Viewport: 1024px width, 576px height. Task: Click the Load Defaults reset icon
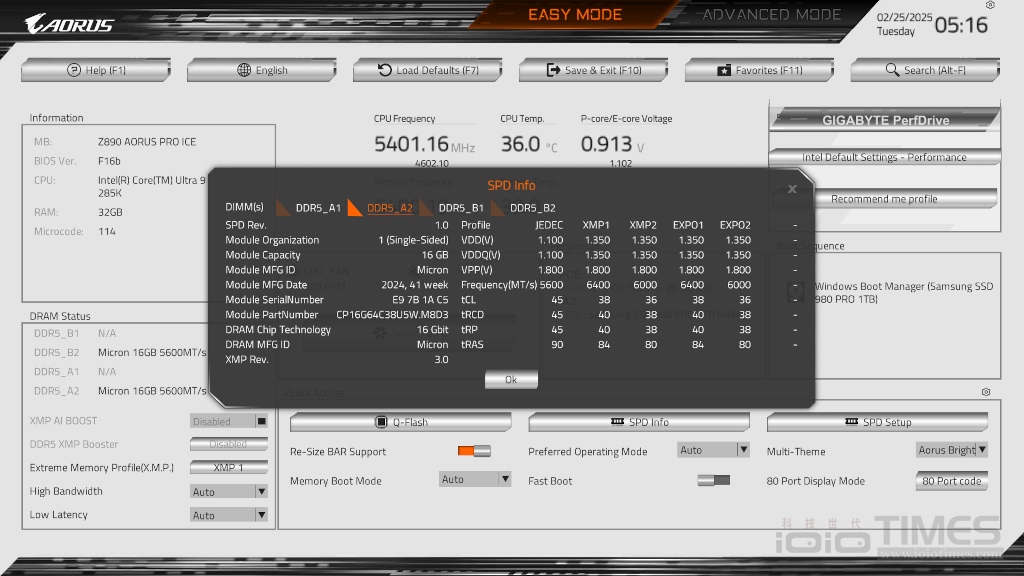385,70
